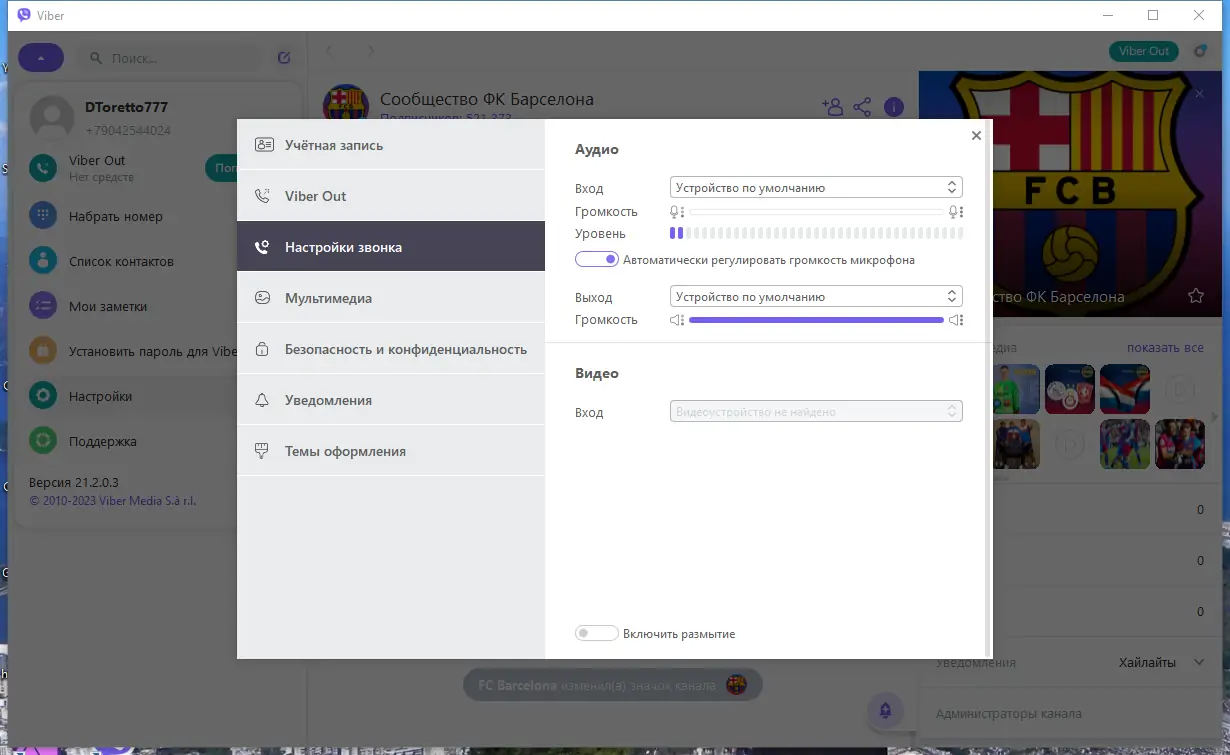This screenshot has width=1230, height=755.
Task: Open the video input device dropdown
Action: (816, 411)
